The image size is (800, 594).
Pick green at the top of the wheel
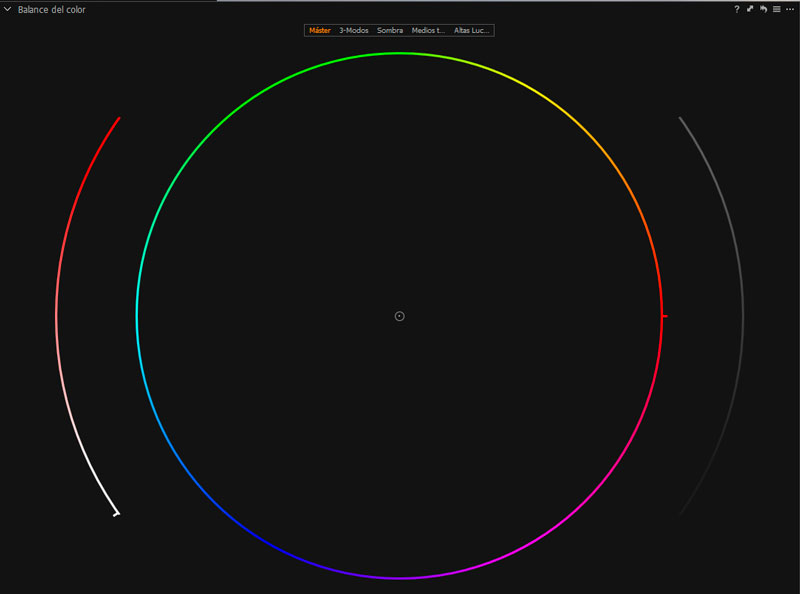coord(400,54)
